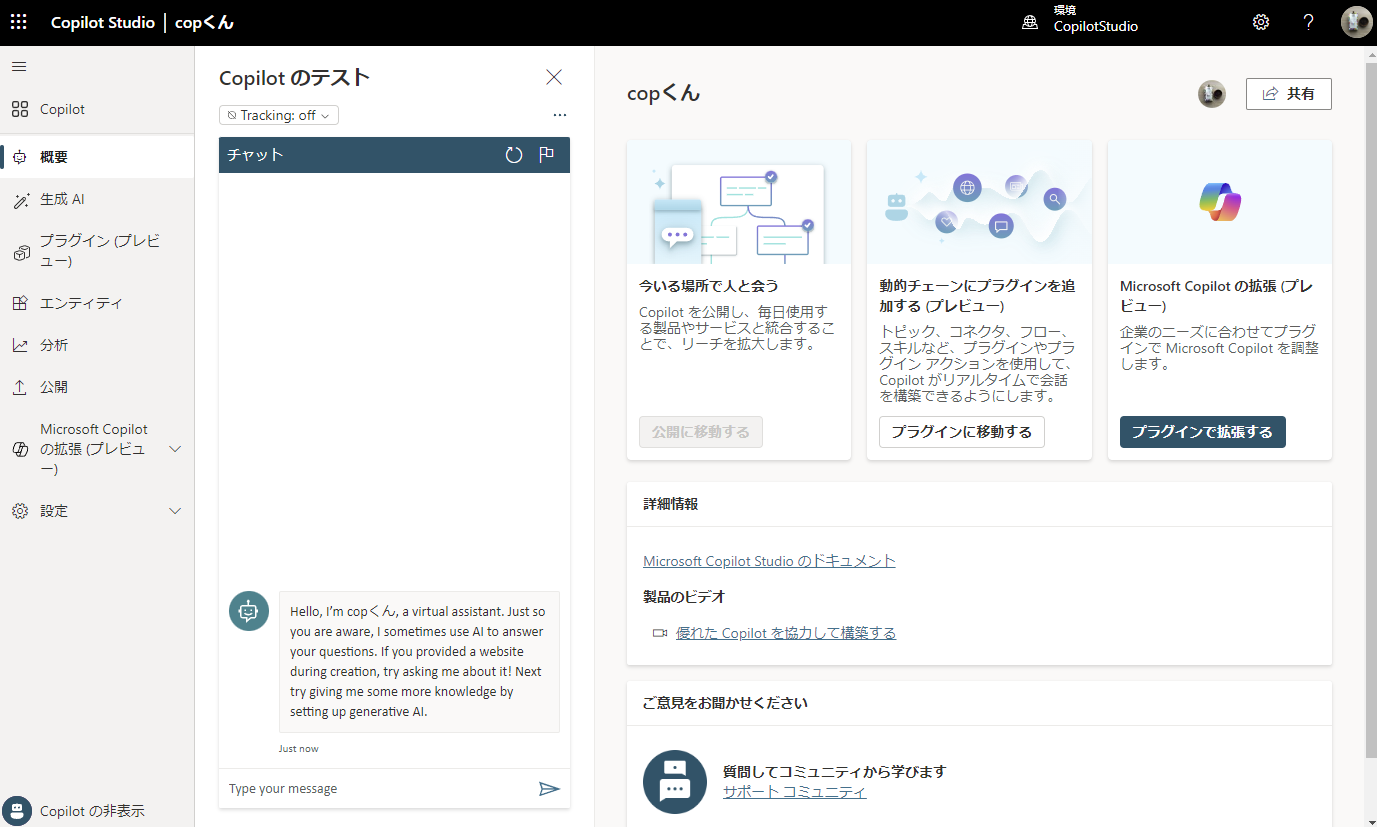
Task: Click the 共有 button
Action: 1288,93
